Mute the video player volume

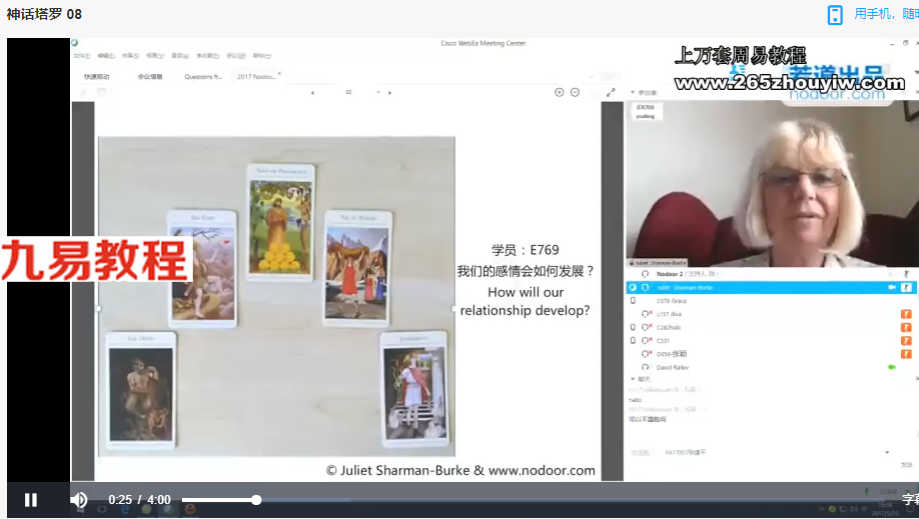click(79, 500)
